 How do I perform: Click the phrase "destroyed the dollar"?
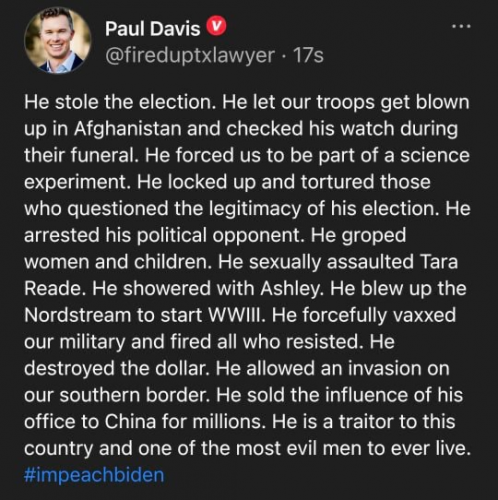pos(118,368)
